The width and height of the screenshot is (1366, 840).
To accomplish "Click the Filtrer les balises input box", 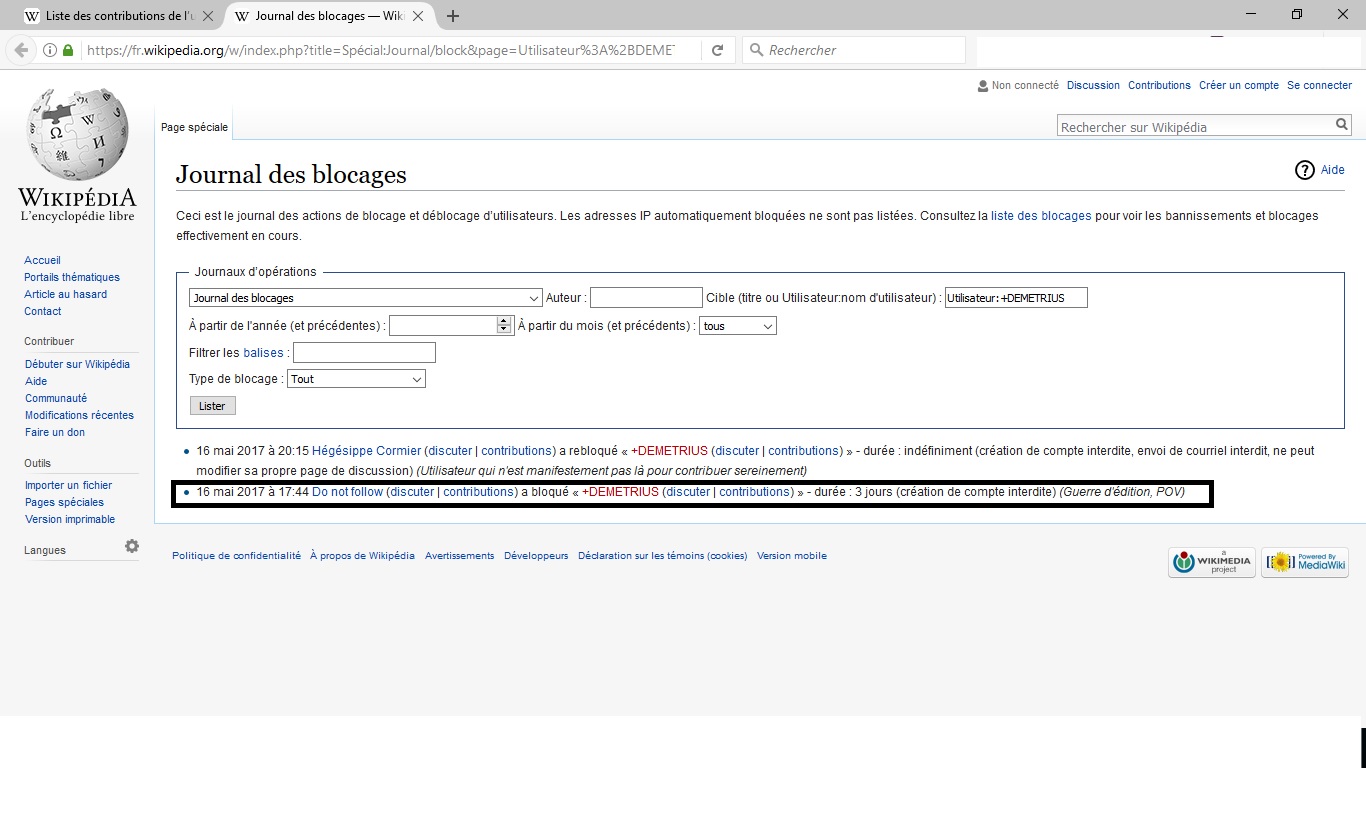I will click(x=364, y=353).
